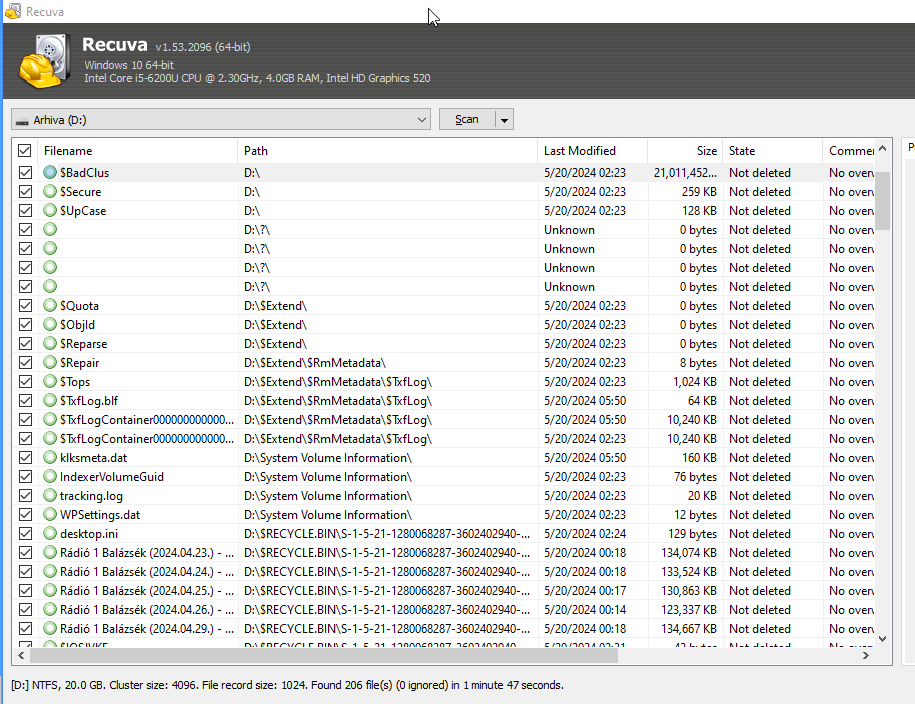Click the green status circle for $TxfLog.blf
915x704 pixels.
(x=50, y=400)
